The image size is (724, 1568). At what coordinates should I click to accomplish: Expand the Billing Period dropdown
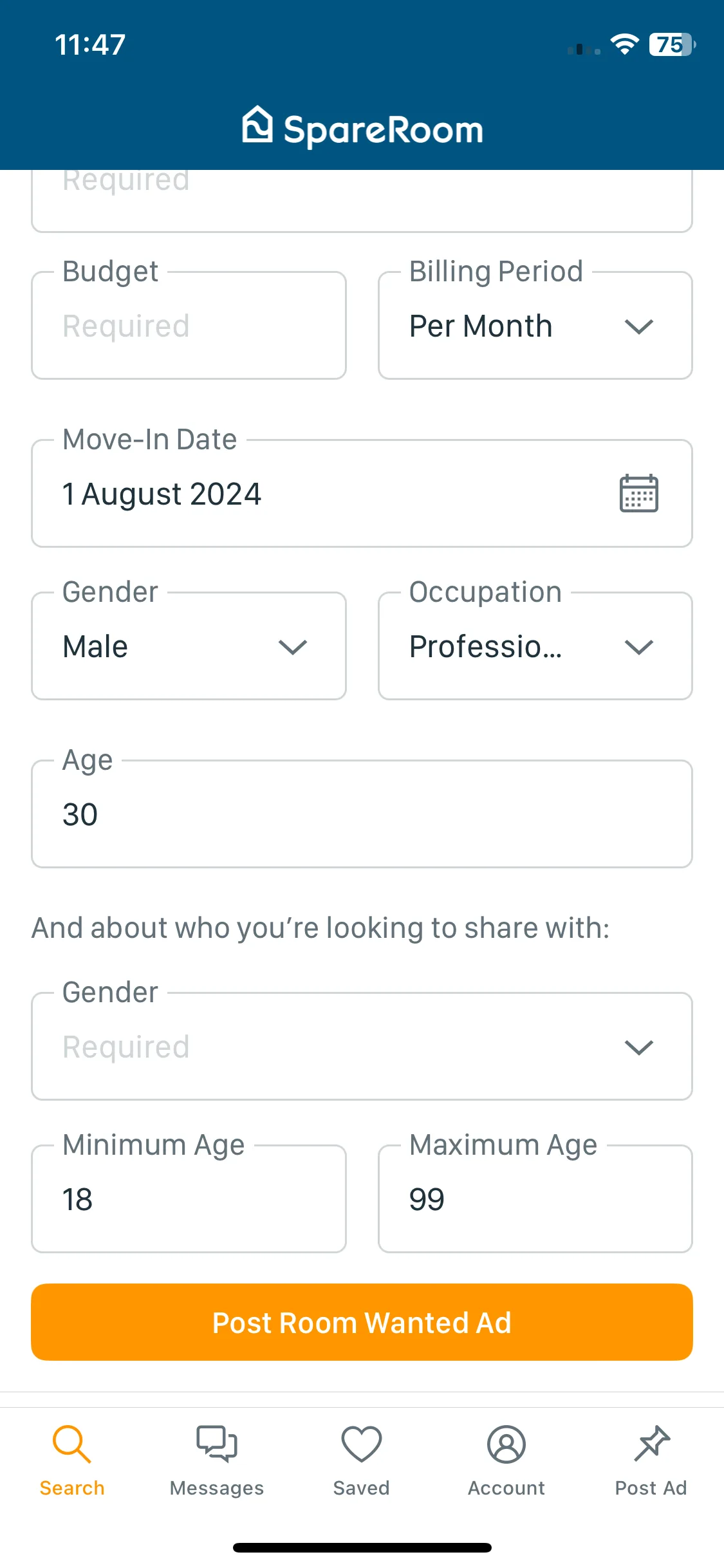coord(535,326)
